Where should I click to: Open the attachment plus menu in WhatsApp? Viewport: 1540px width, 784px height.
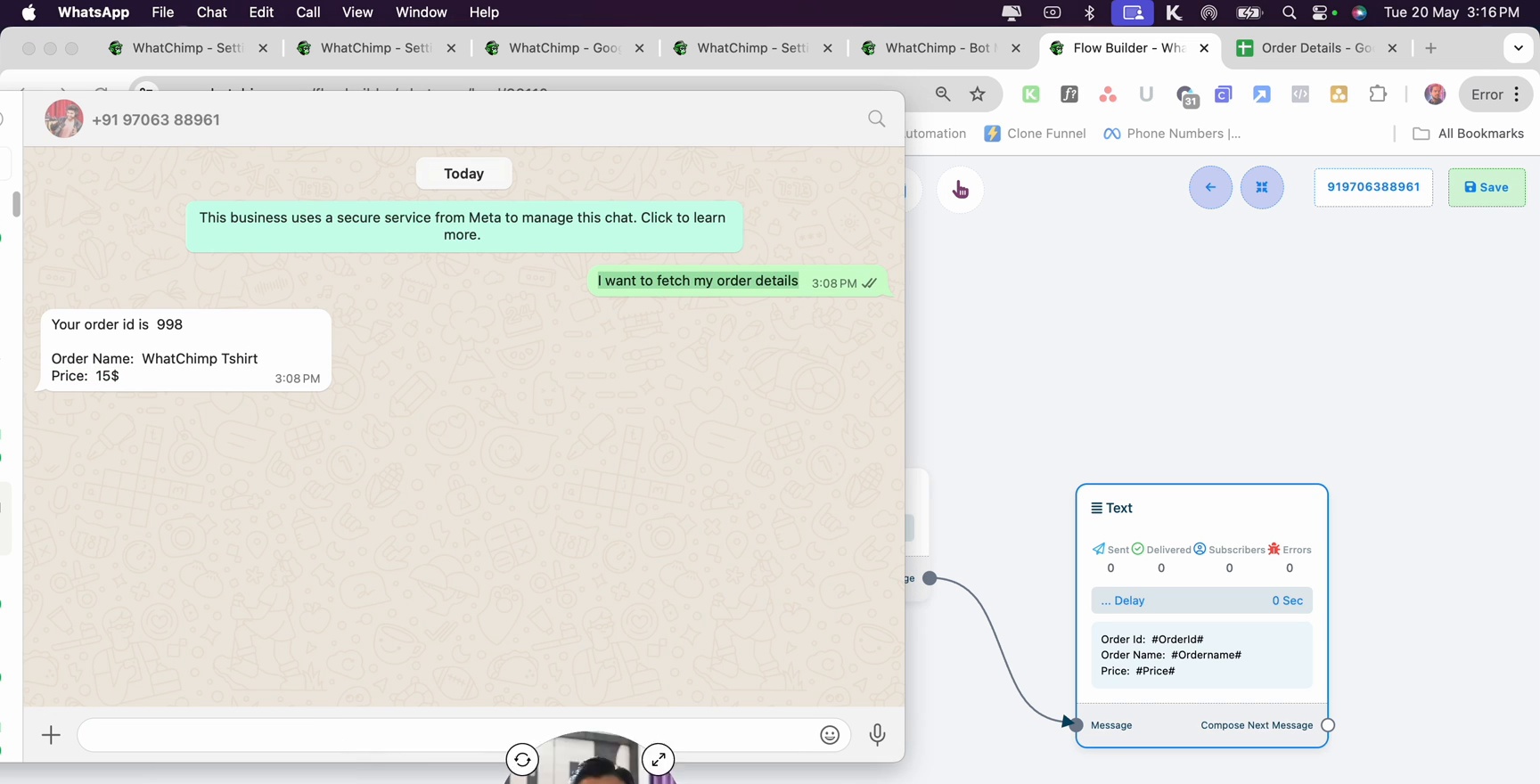point(51,735)
